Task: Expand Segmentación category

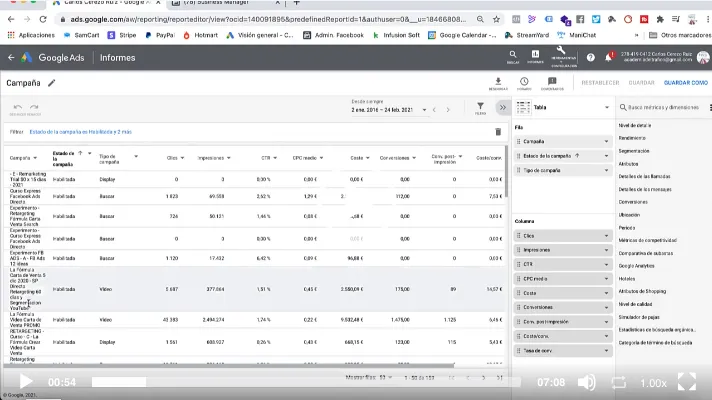Action: [x=634, y=151]
